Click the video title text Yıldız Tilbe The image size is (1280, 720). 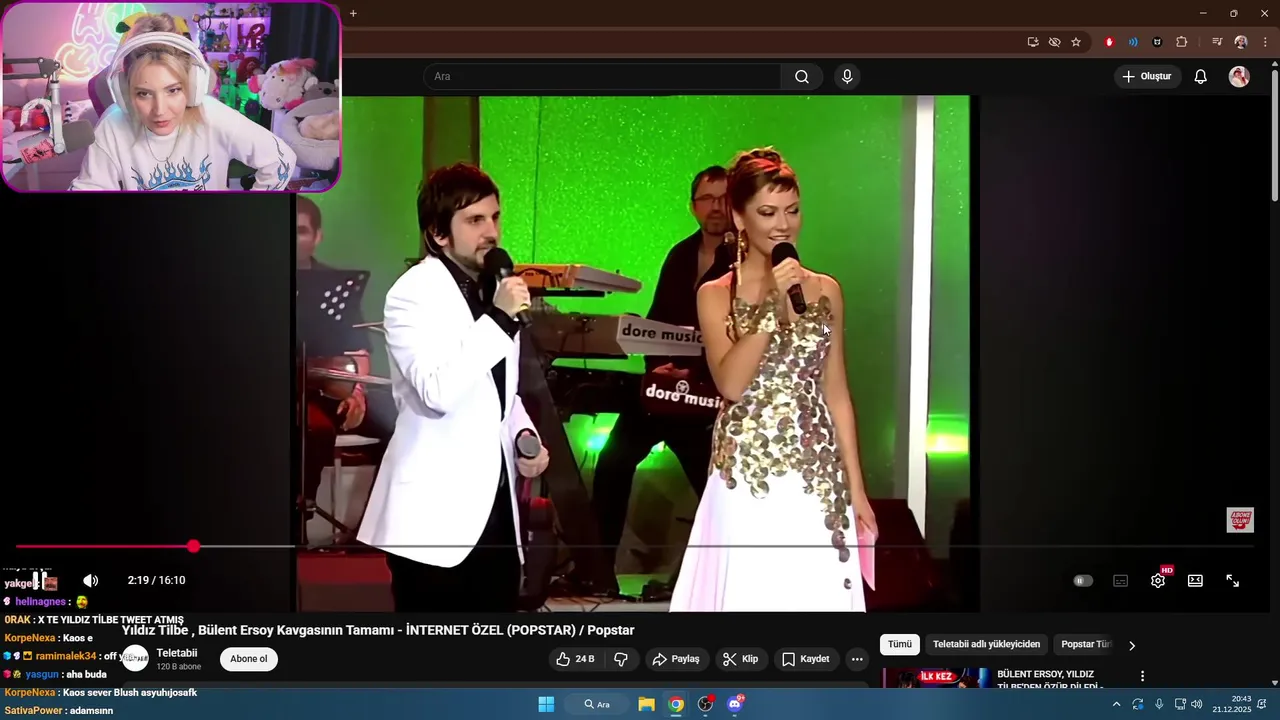coord(378,630)
